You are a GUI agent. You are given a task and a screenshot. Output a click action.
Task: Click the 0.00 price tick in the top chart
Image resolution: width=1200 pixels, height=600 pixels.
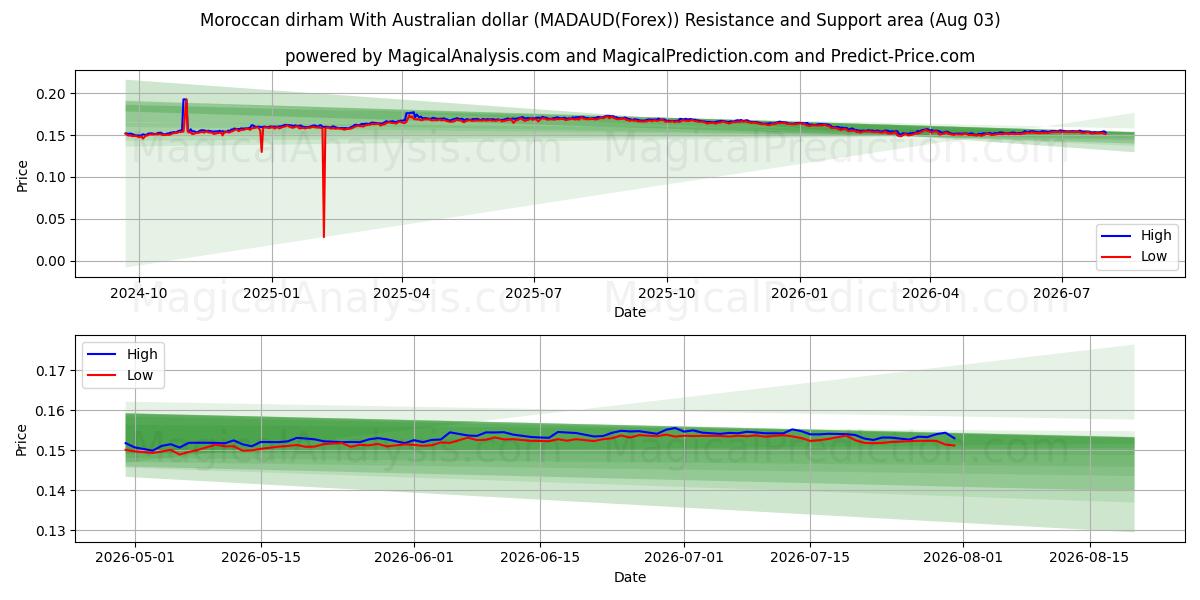(52, 262)
